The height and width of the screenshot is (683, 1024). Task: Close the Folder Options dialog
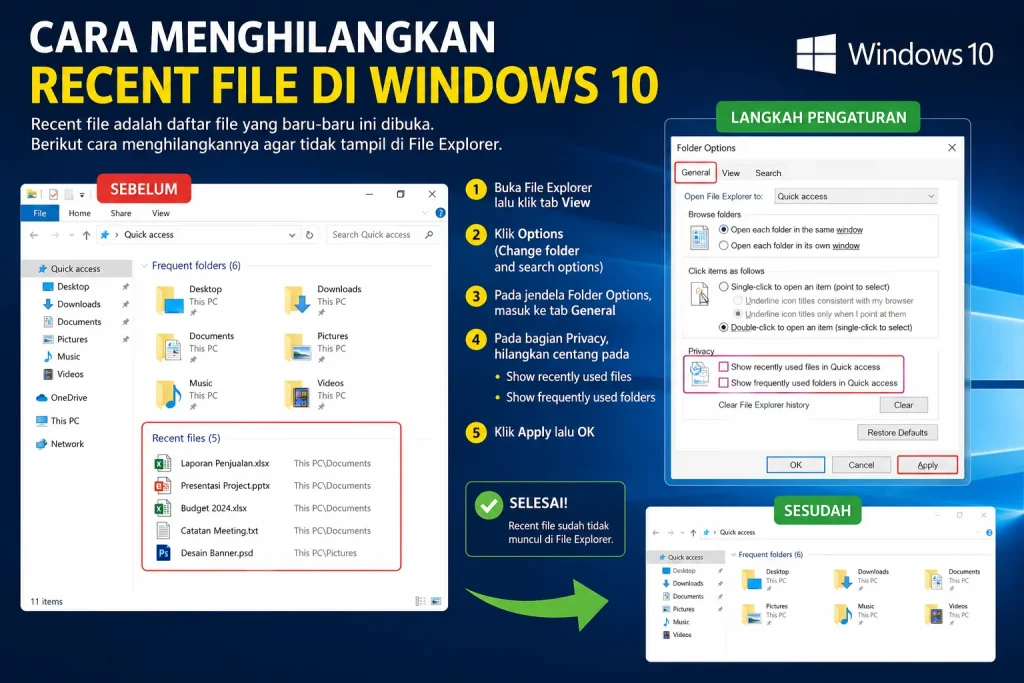[x=952, y=148]
